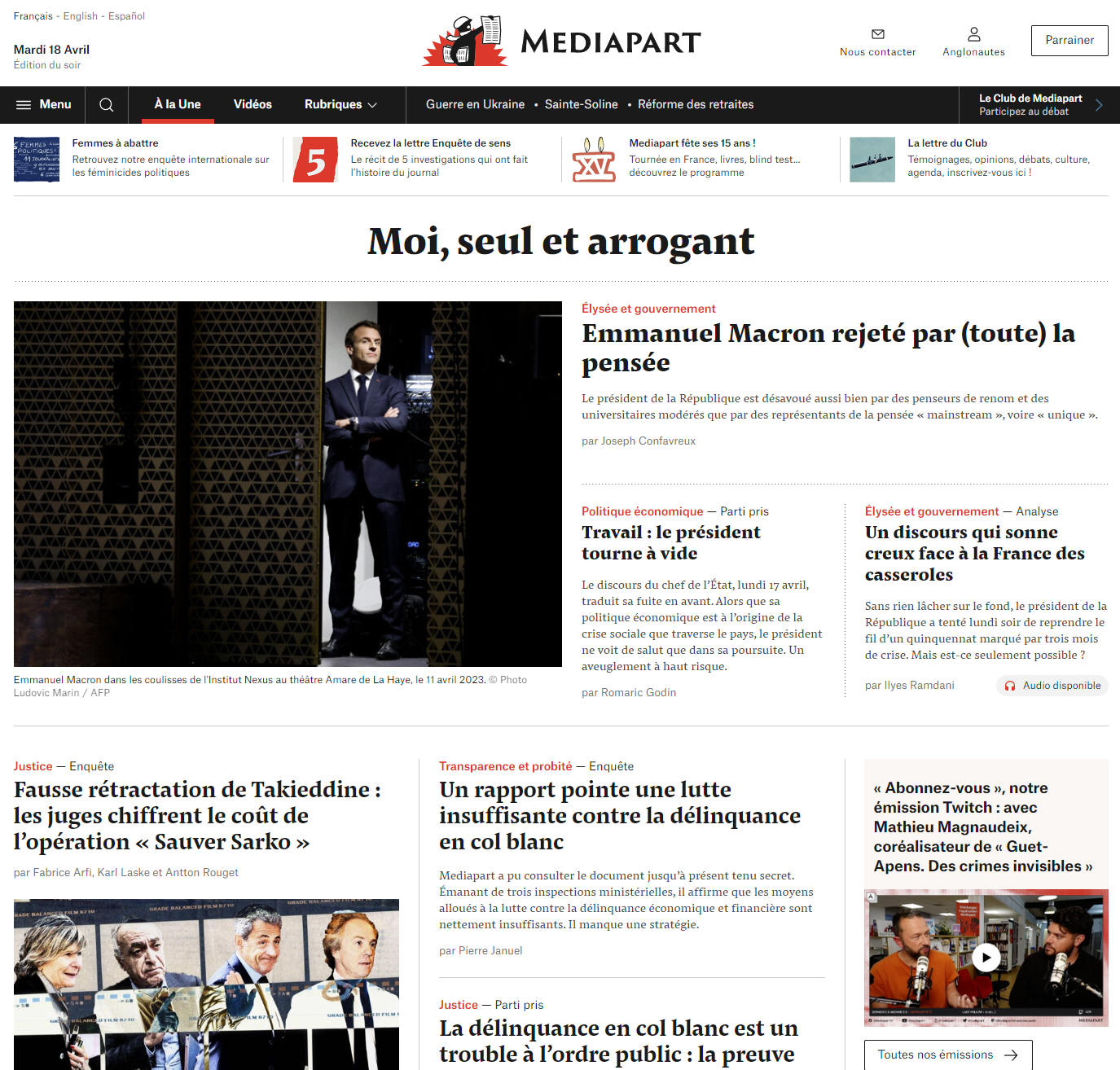Image resolution: width=1120 pixels, height=1070 pixels.
Task: Click the red number 5 newsletter icon
Action: pyautogui.click(x=315, y=160)
